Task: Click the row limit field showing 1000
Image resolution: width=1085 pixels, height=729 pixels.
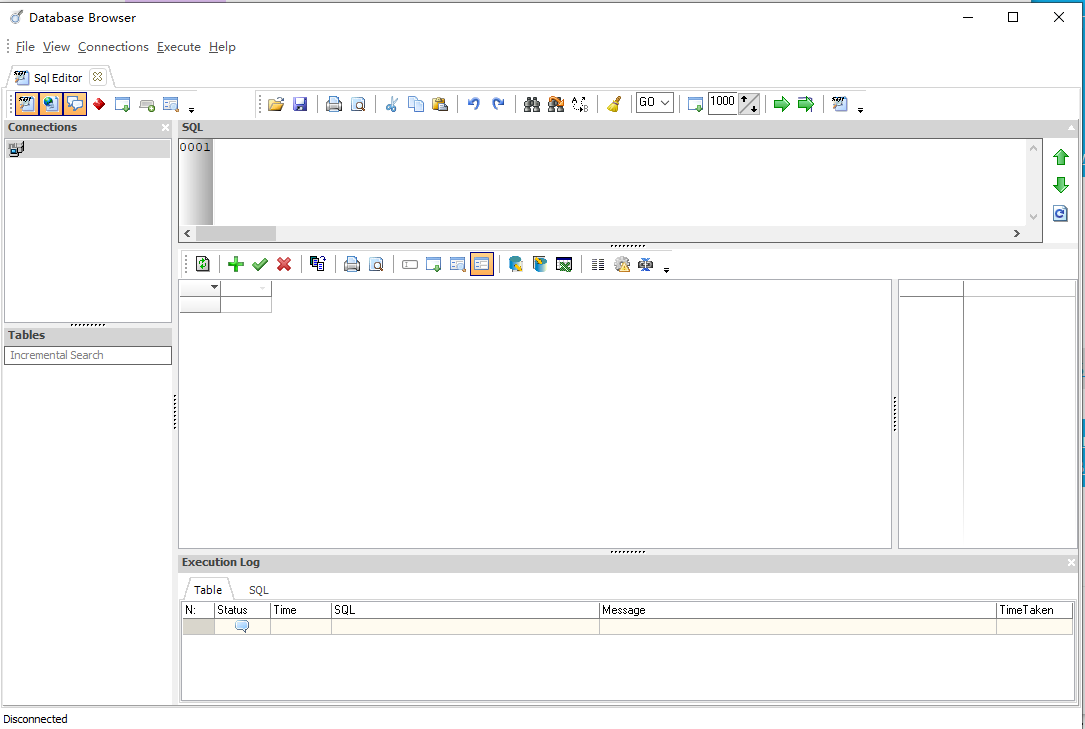Action: pyautogui.click(x=723, y=103)
